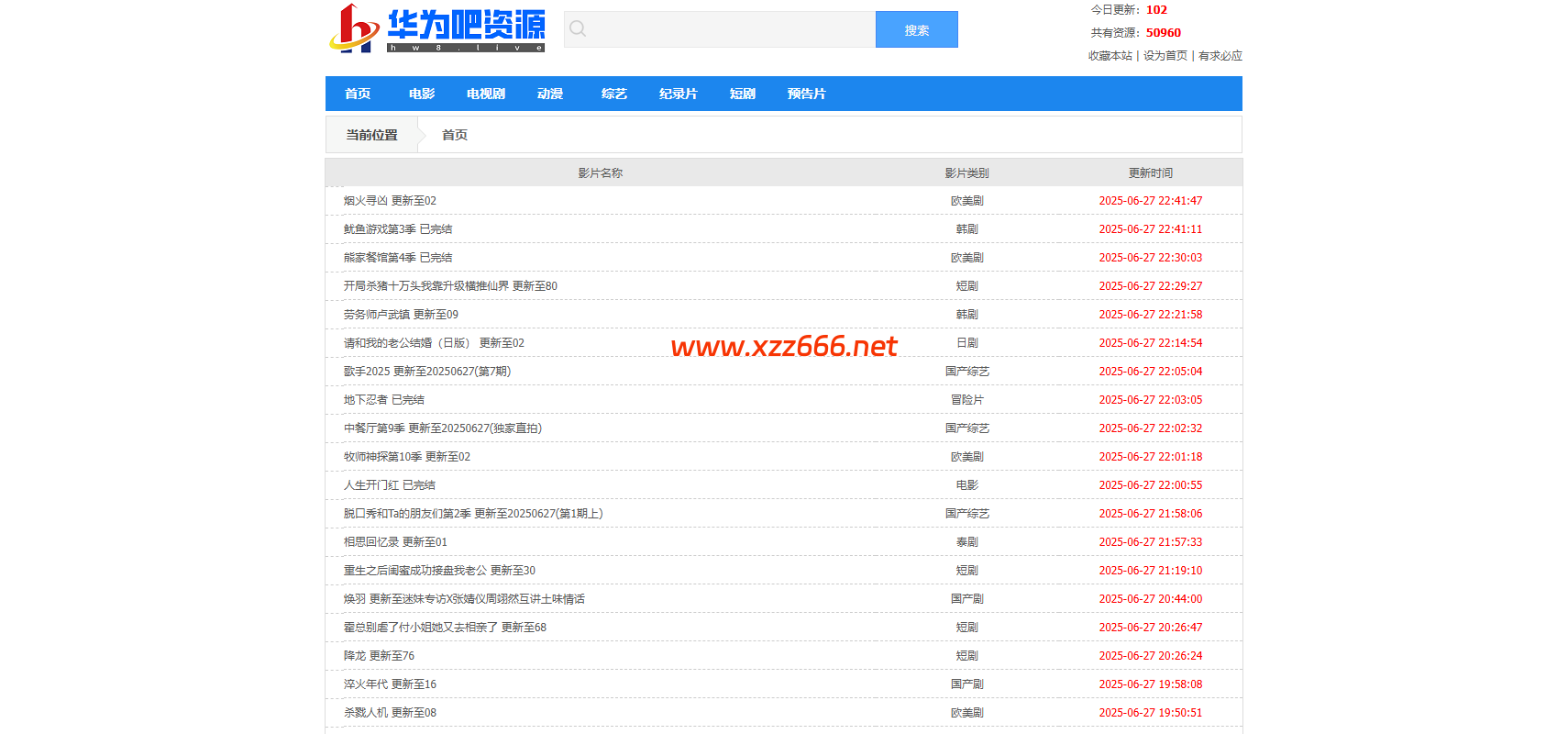
Task: Open 焕羽 entry
Action: [x=464, y=599]
